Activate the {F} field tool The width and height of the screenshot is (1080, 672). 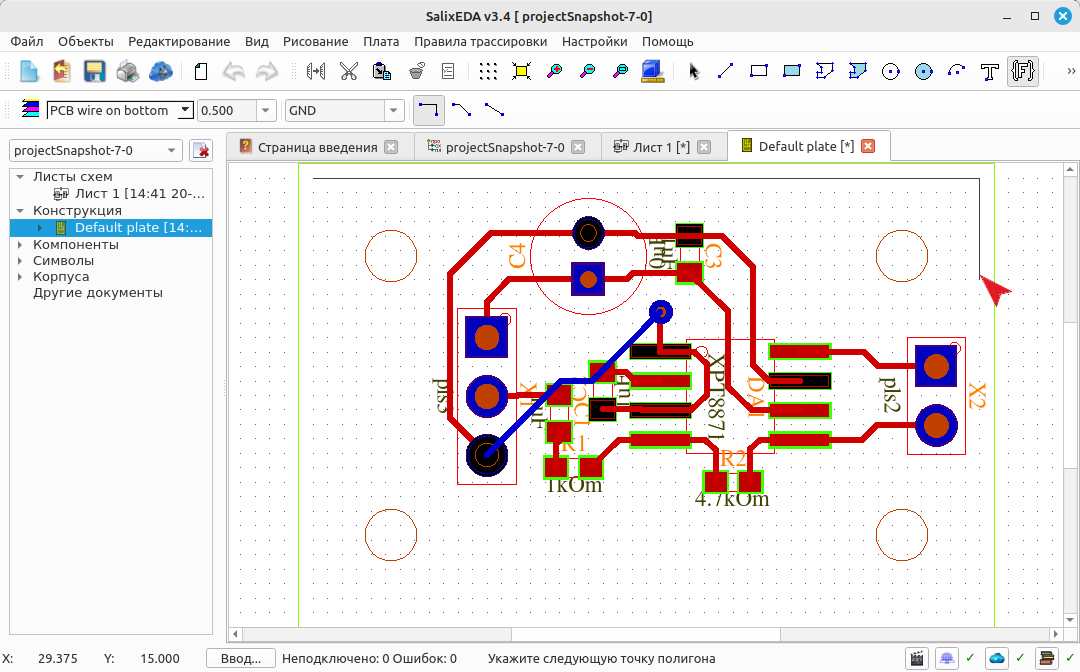pyautogui.click(x=1023, y=71)
